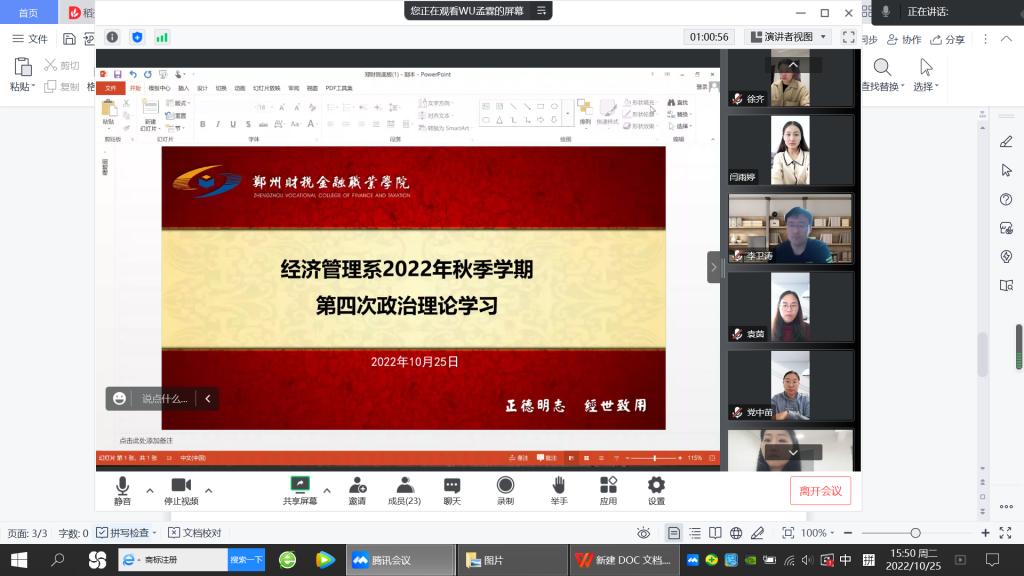Screen dimensions: 1024x576
Task: Toggle 拼写检查 in WPS status bar
Action: (126, 533)
